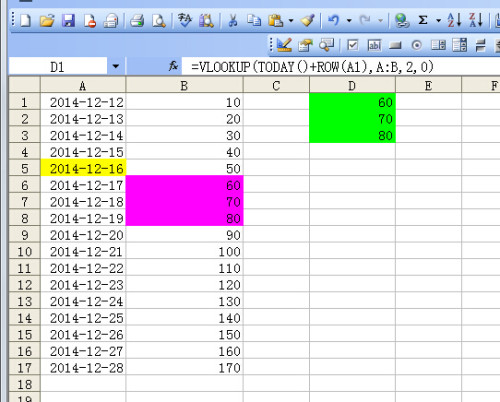Screen dimensions: 500x402
Task: Select the row 5 header
Action: [x=24, y=168]
